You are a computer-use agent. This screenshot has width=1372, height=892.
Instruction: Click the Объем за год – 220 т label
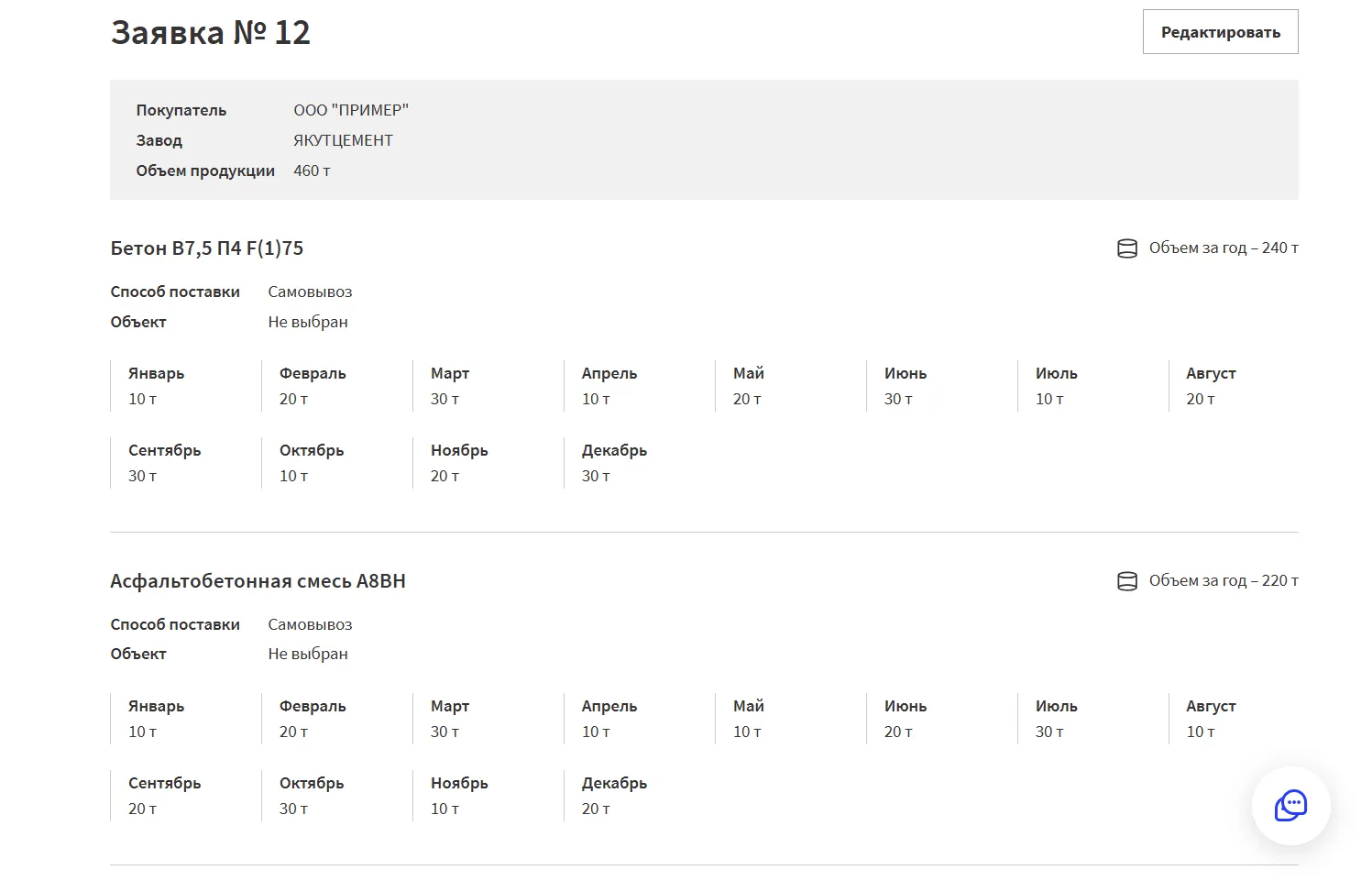click(1223, 581)
